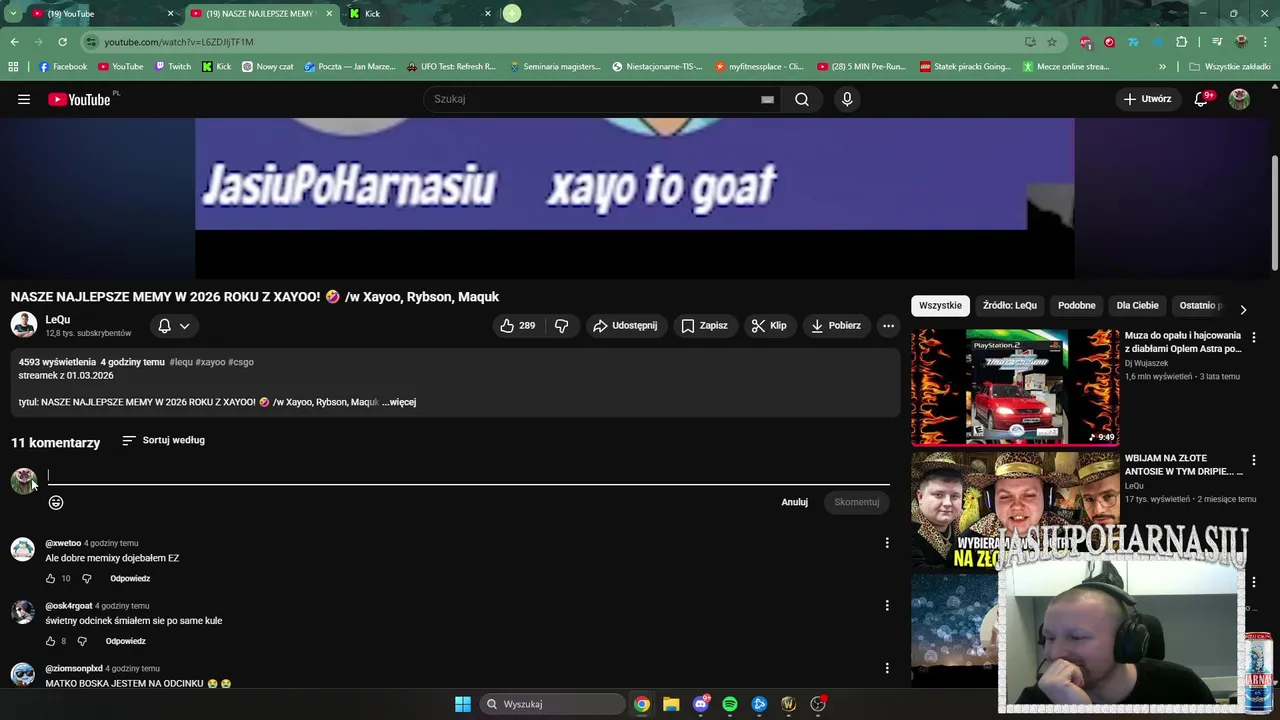Screen dimensions: 1280x720
Task: Click the page vertical scrollbar thumb
Action: 1274,212
